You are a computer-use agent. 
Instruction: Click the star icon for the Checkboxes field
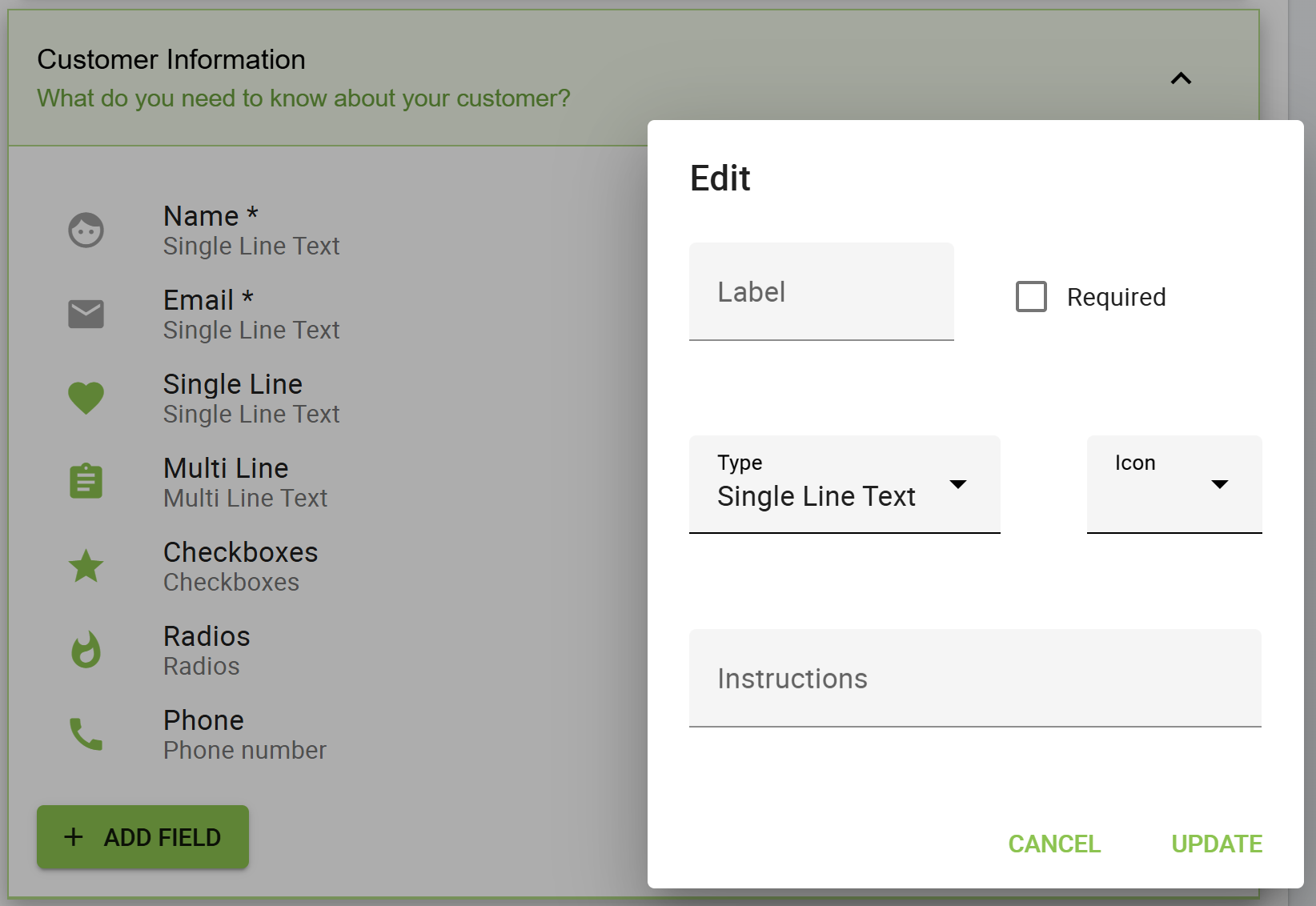click(86, 566)
